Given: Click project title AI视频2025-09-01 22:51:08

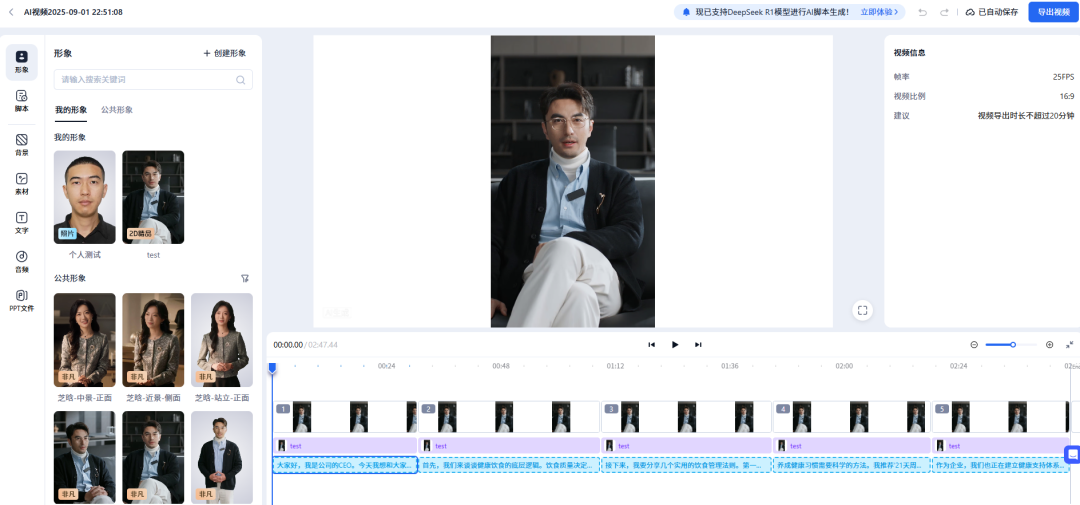Looking at the screenshot, I should click(73, 12).
